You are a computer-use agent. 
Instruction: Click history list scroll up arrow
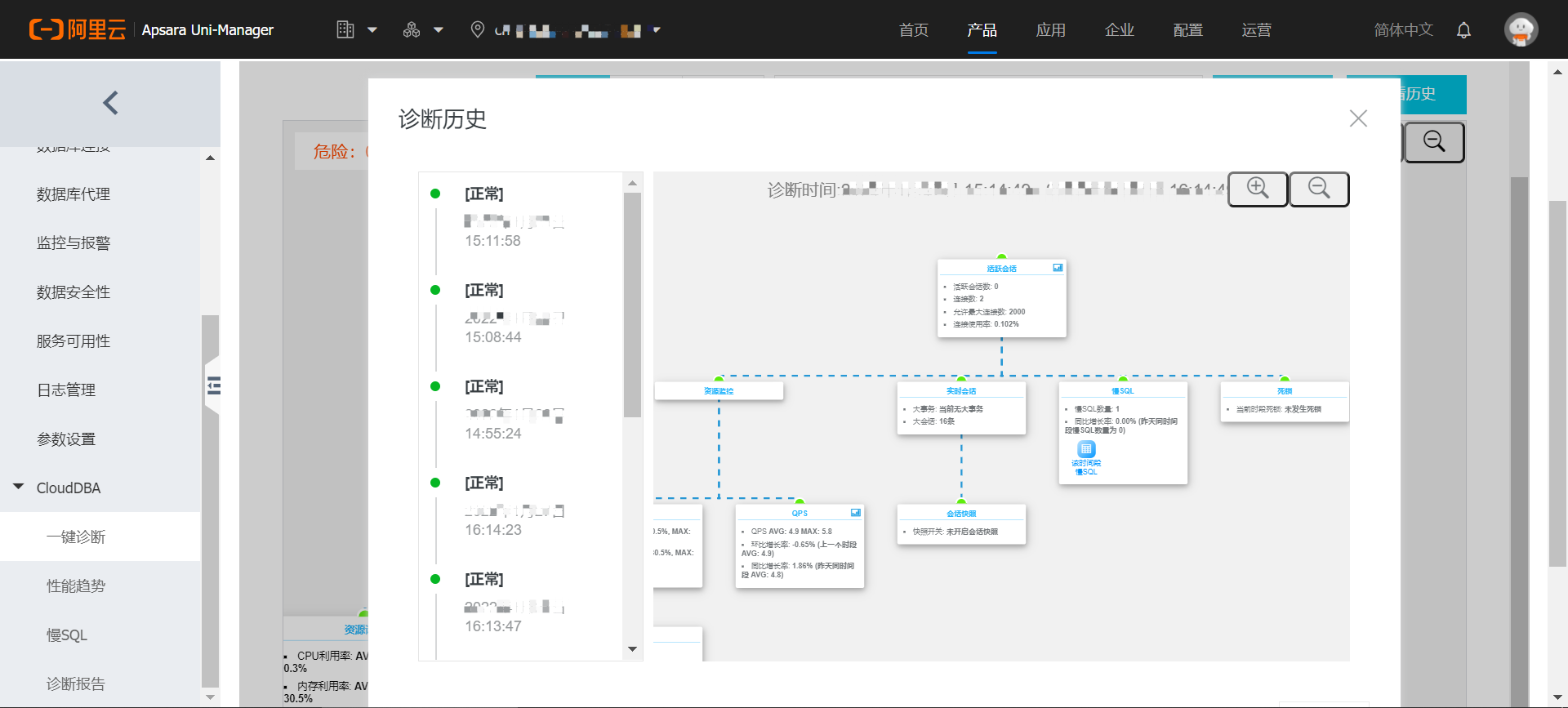click(632, 183)
